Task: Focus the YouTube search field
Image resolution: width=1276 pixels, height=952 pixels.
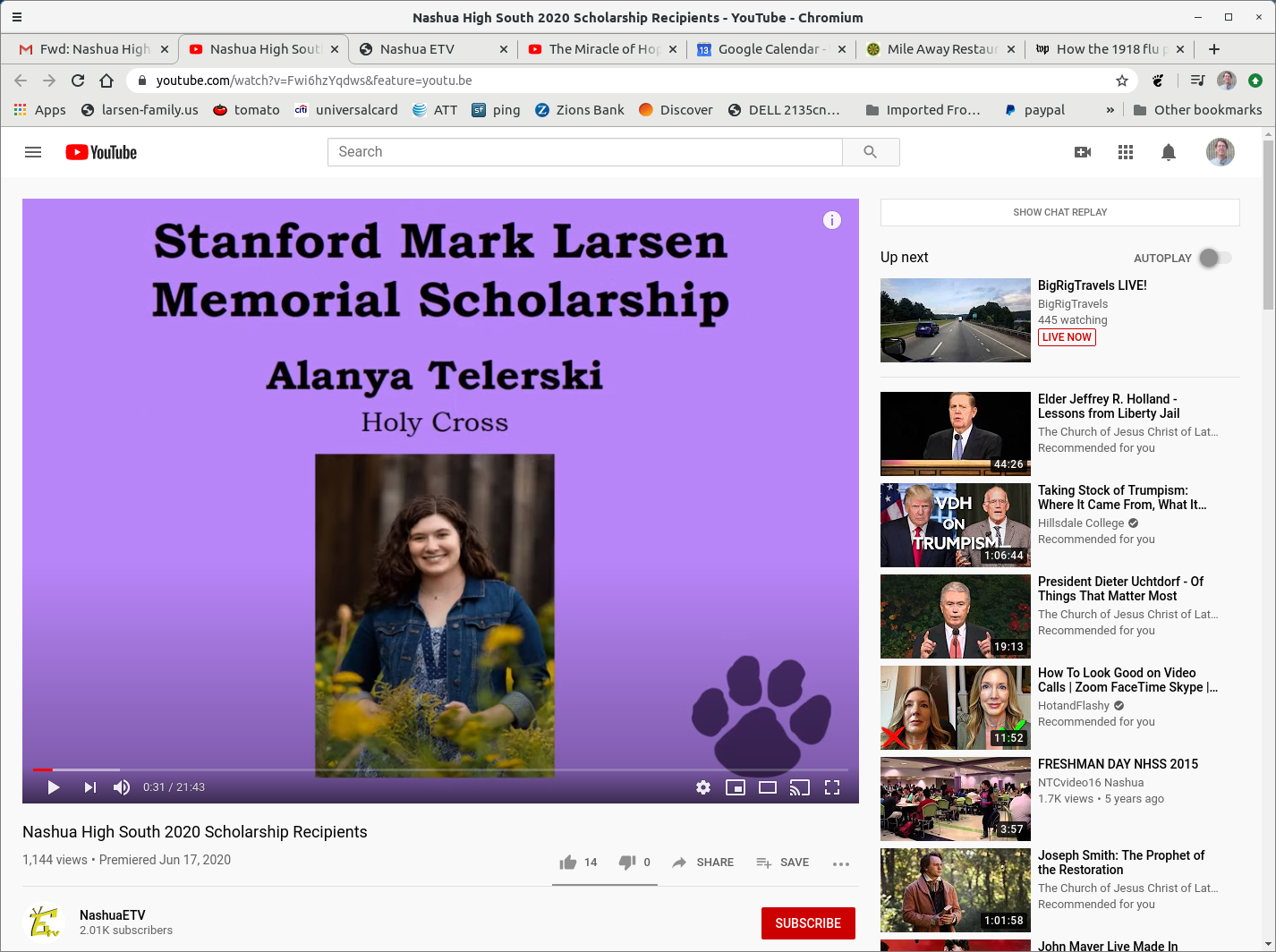Action: pos(585,152)
